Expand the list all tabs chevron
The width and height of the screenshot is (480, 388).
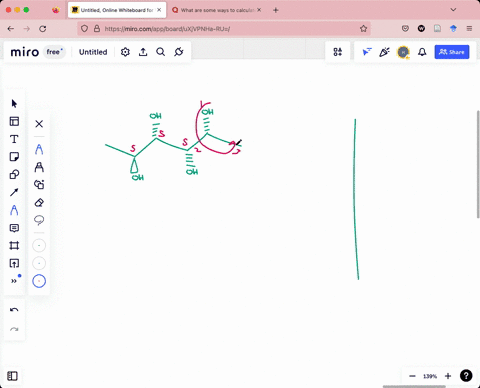pyautogui.click(x=453, y=10)
